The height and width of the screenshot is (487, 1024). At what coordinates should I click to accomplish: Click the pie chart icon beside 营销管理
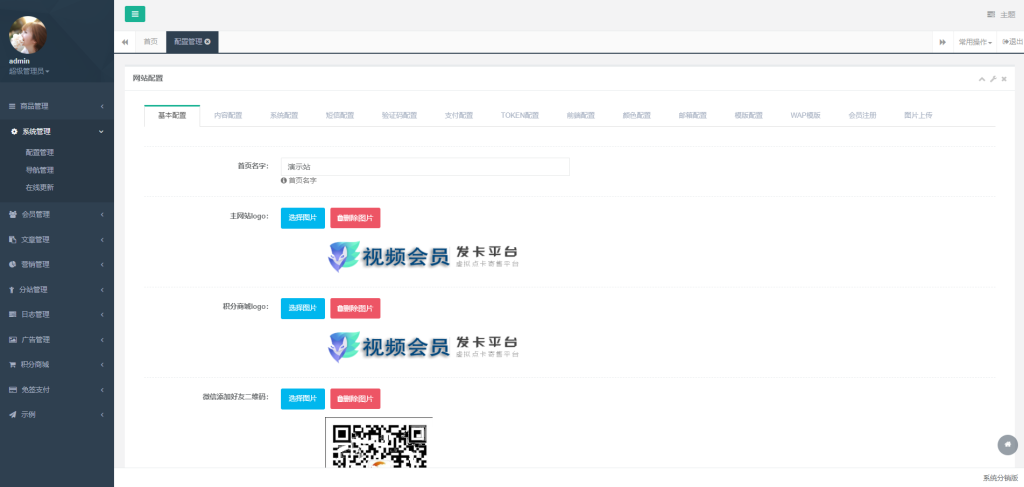click(13, 264)
